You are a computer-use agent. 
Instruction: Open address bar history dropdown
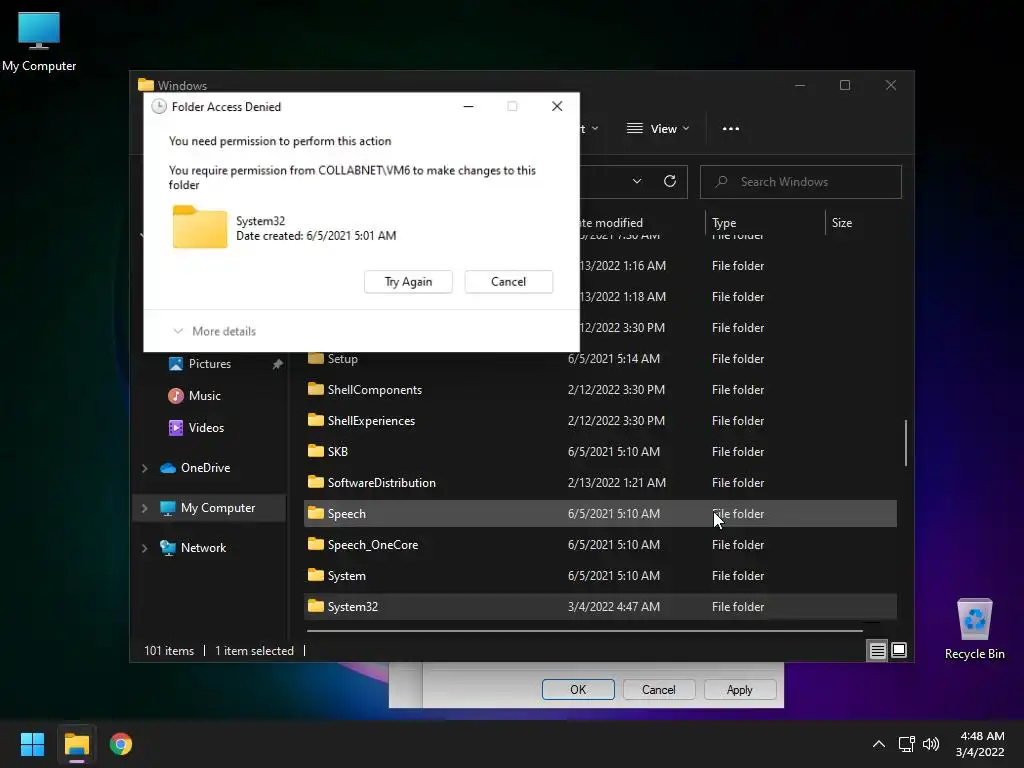click(x=637, y=182)
